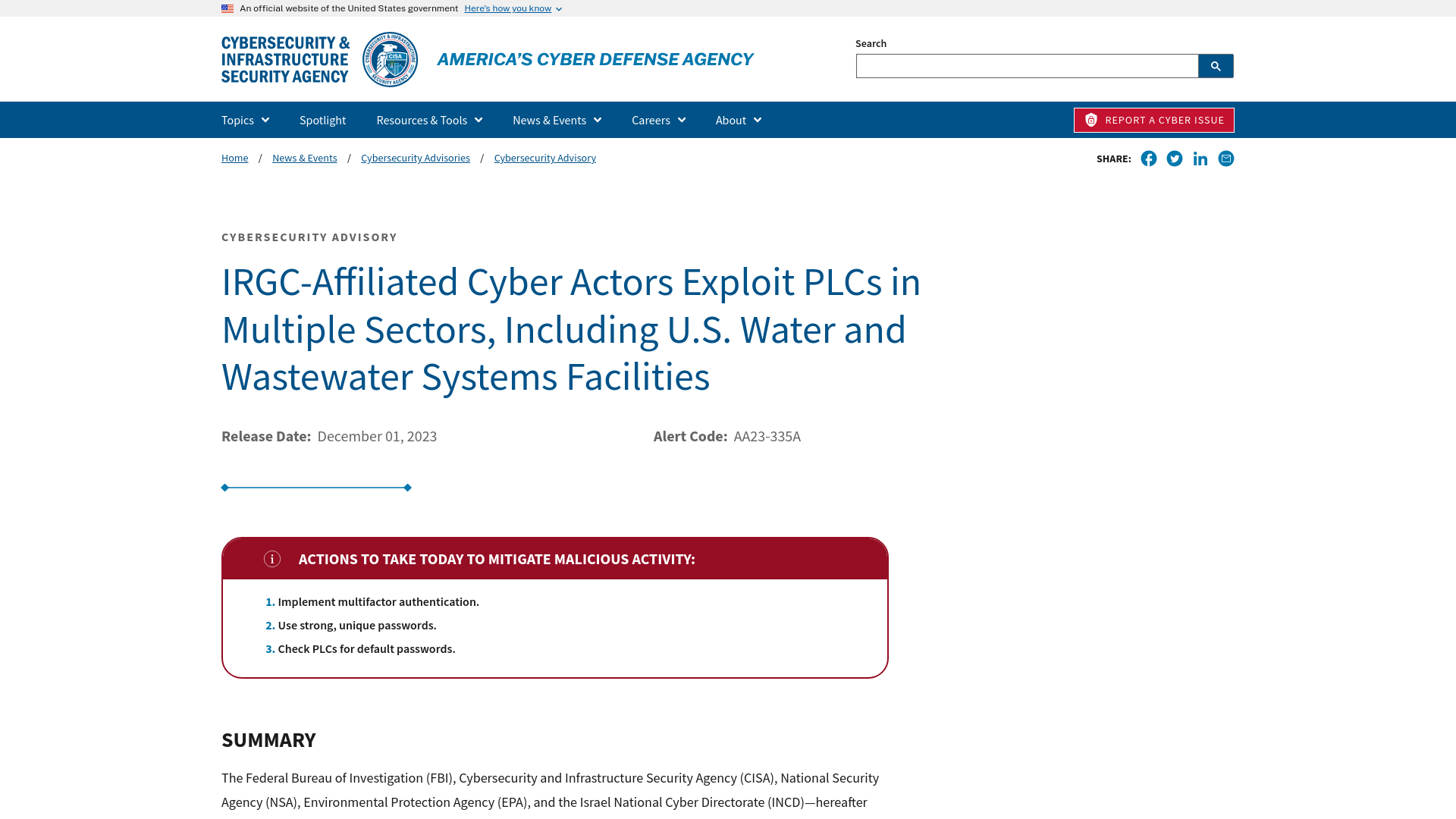
Task: Click the info icon in red advisory box
Action: [272, 558]
